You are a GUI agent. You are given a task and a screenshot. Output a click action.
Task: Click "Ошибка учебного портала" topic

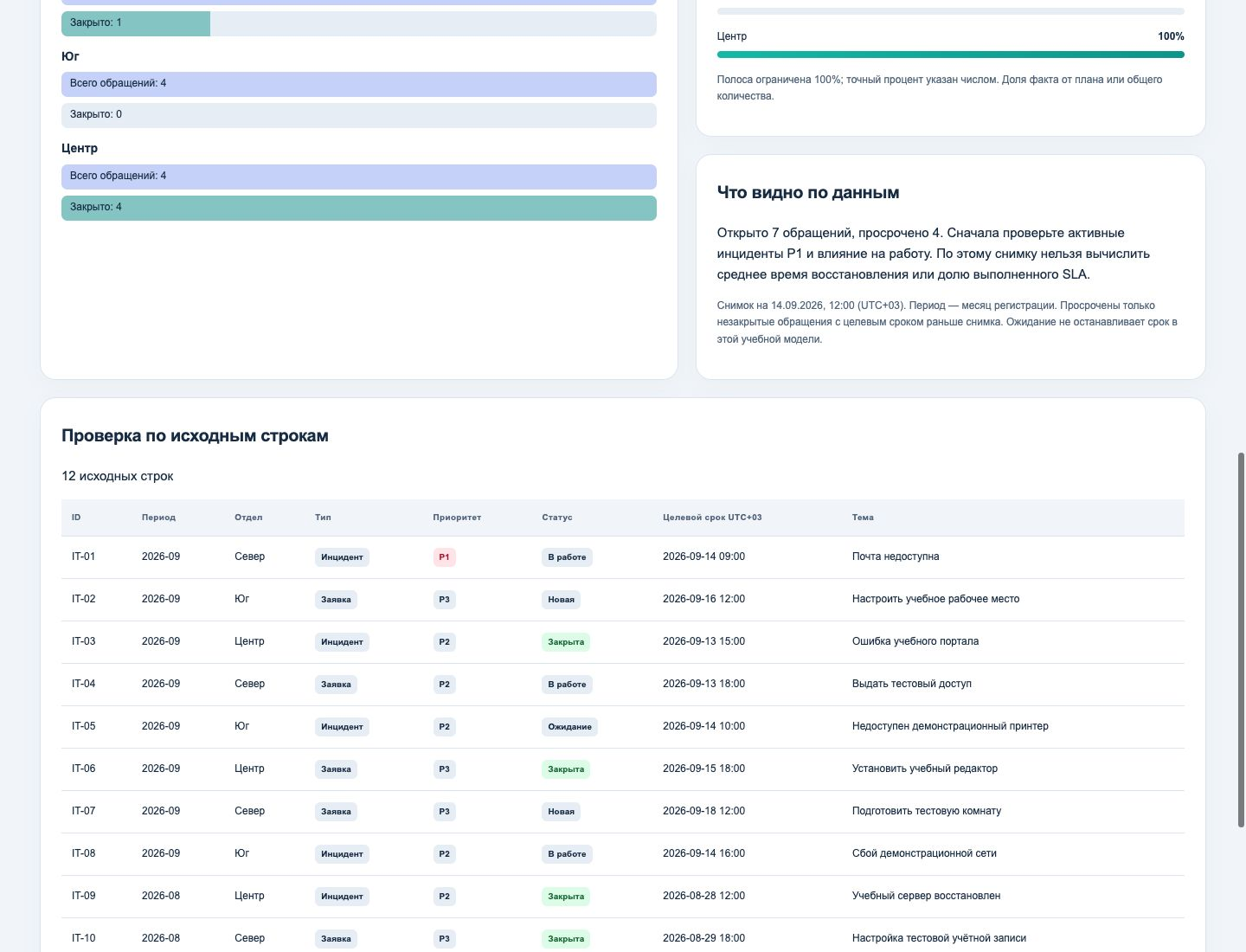tap(915, 641)
